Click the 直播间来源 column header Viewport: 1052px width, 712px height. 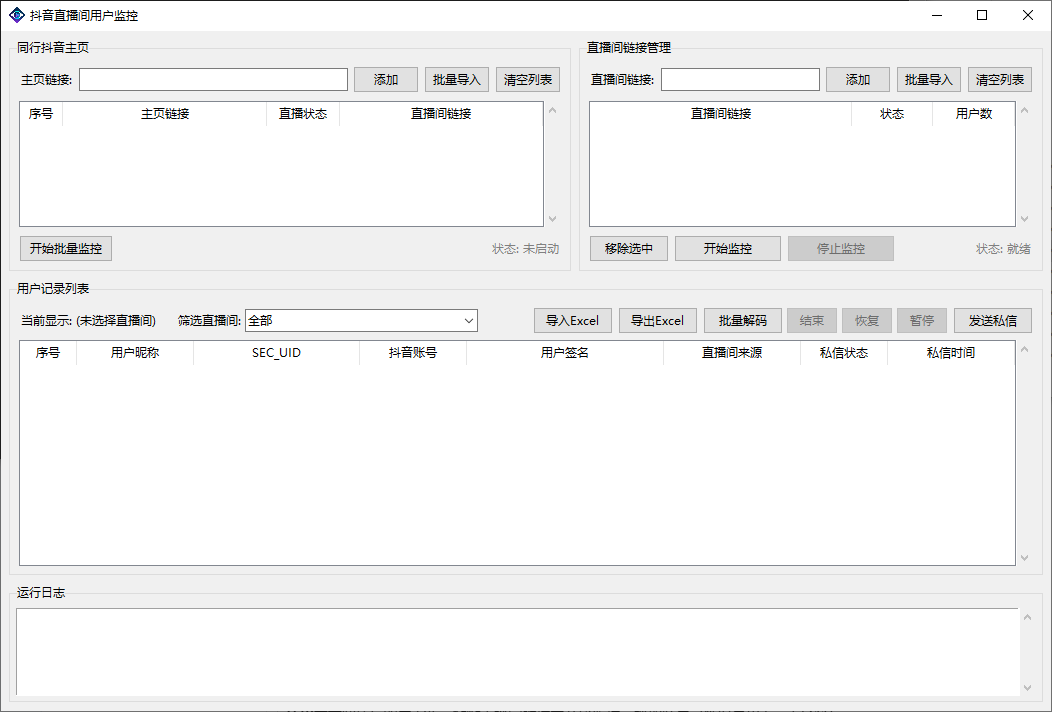click(x=732, y=353)
